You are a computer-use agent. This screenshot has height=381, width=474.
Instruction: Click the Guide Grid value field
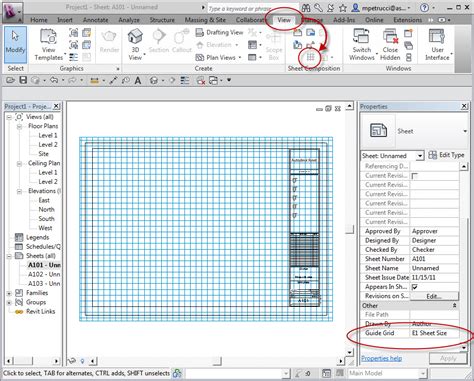pyautogui.click(x=434, y=333)
